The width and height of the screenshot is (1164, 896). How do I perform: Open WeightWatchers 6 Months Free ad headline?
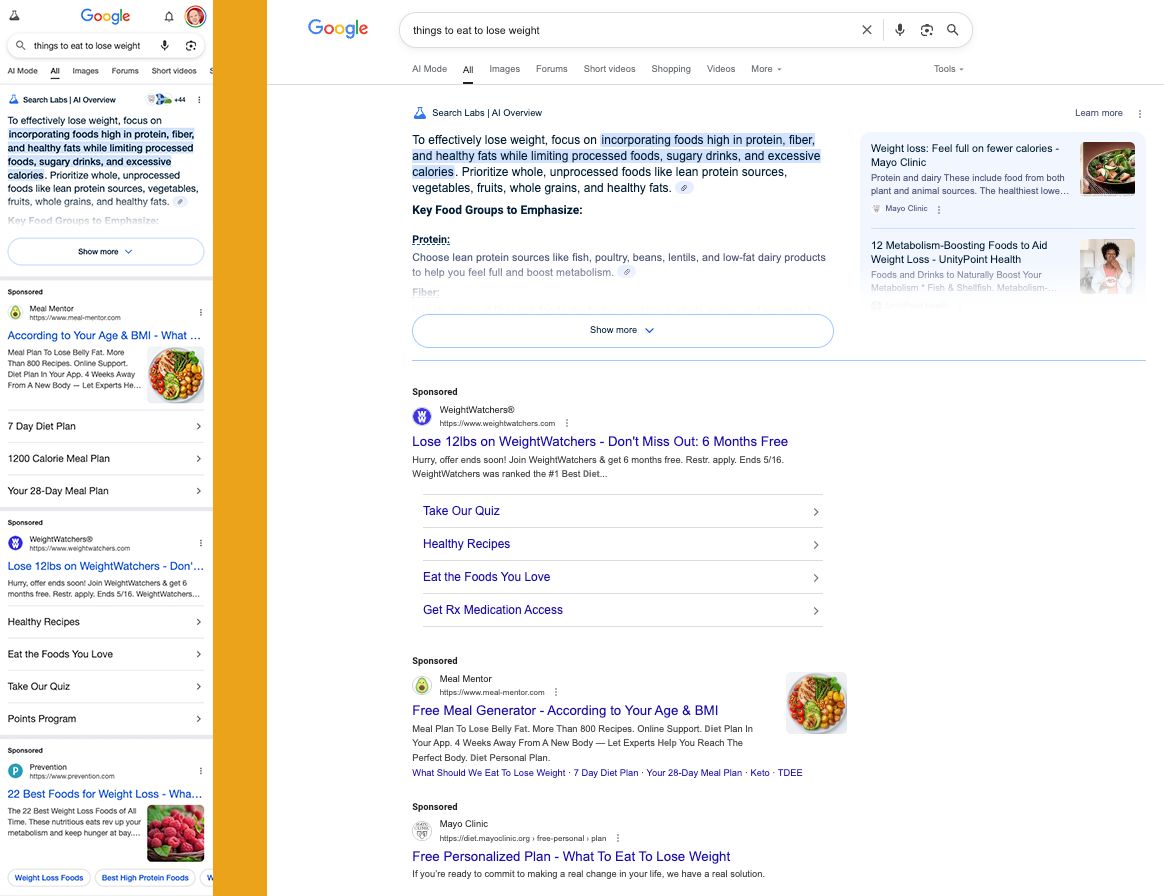coord(600,442)
